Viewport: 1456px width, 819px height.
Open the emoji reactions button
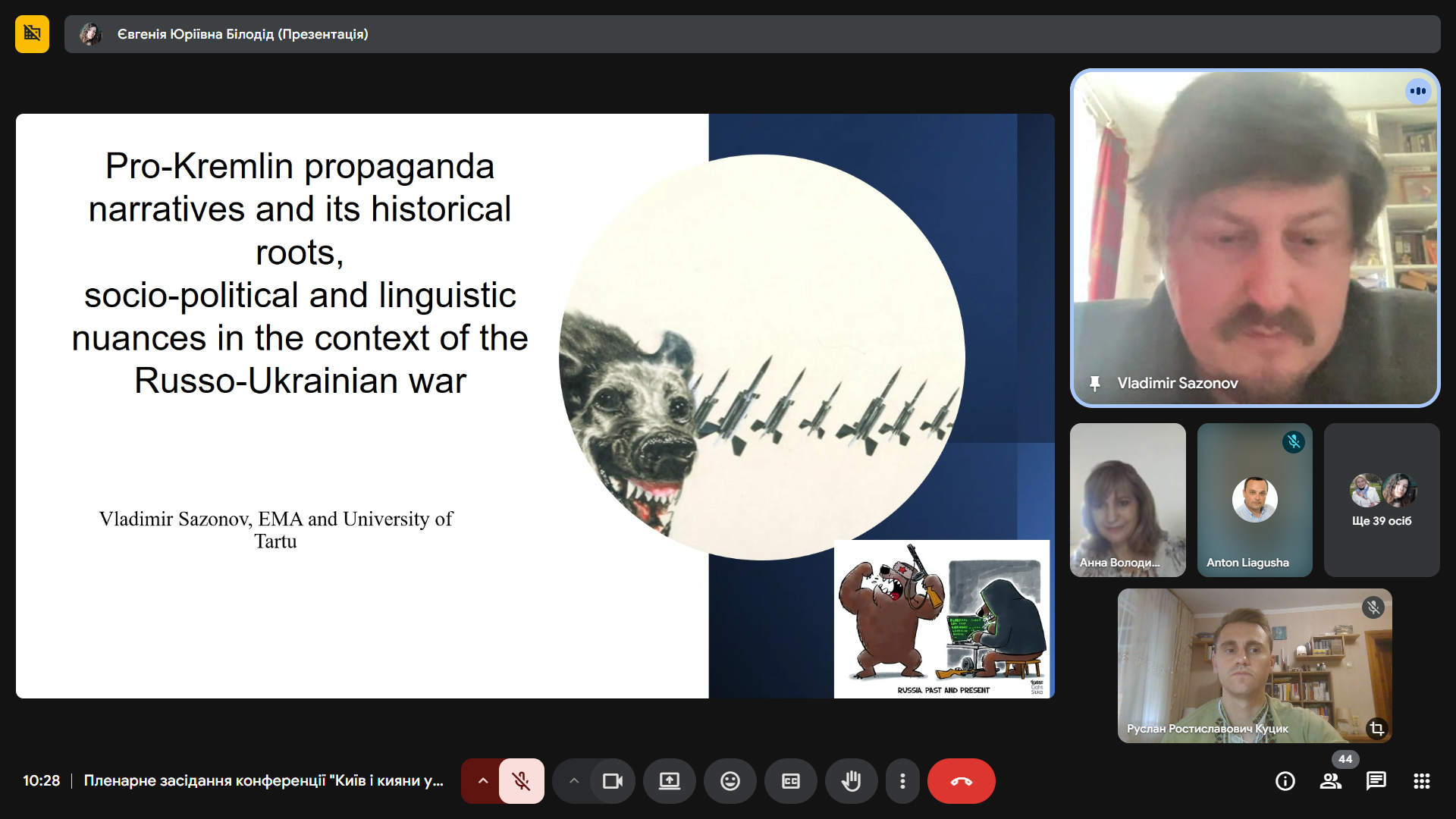pyautogui.click(x=730, y=781)
